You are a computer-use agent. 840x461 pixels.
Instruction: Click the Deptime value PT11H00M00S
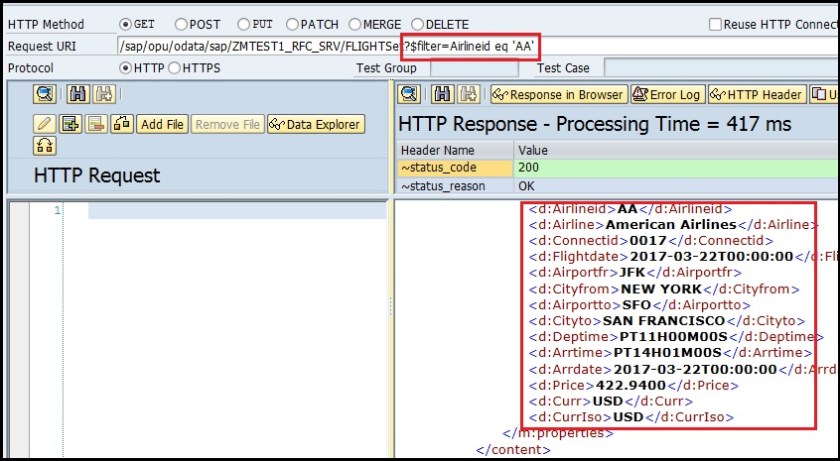(673, 337)
